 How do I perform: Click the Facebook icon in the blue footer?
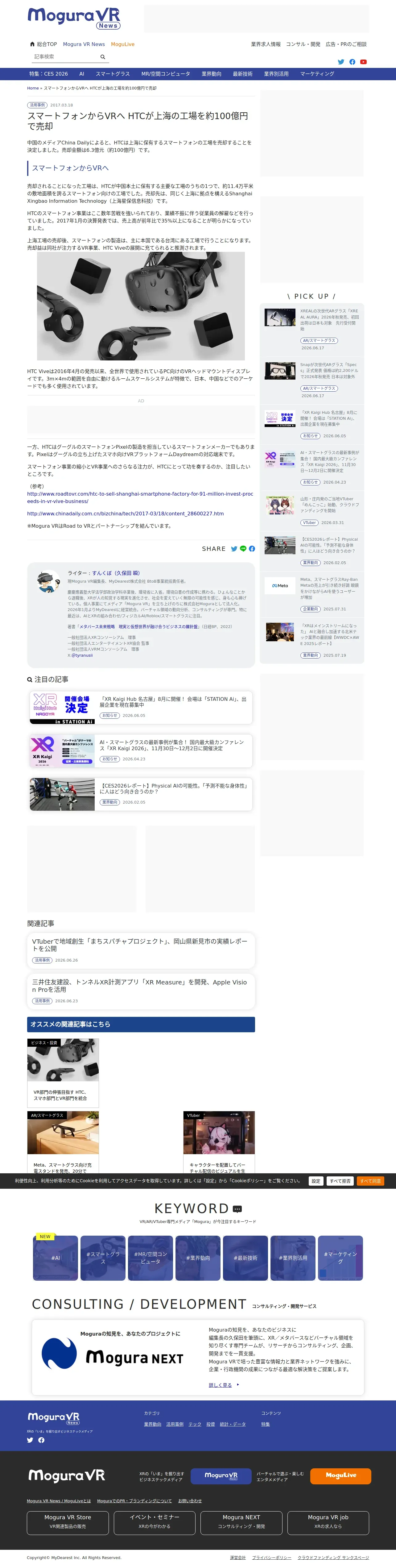[x=41, y=1440]
